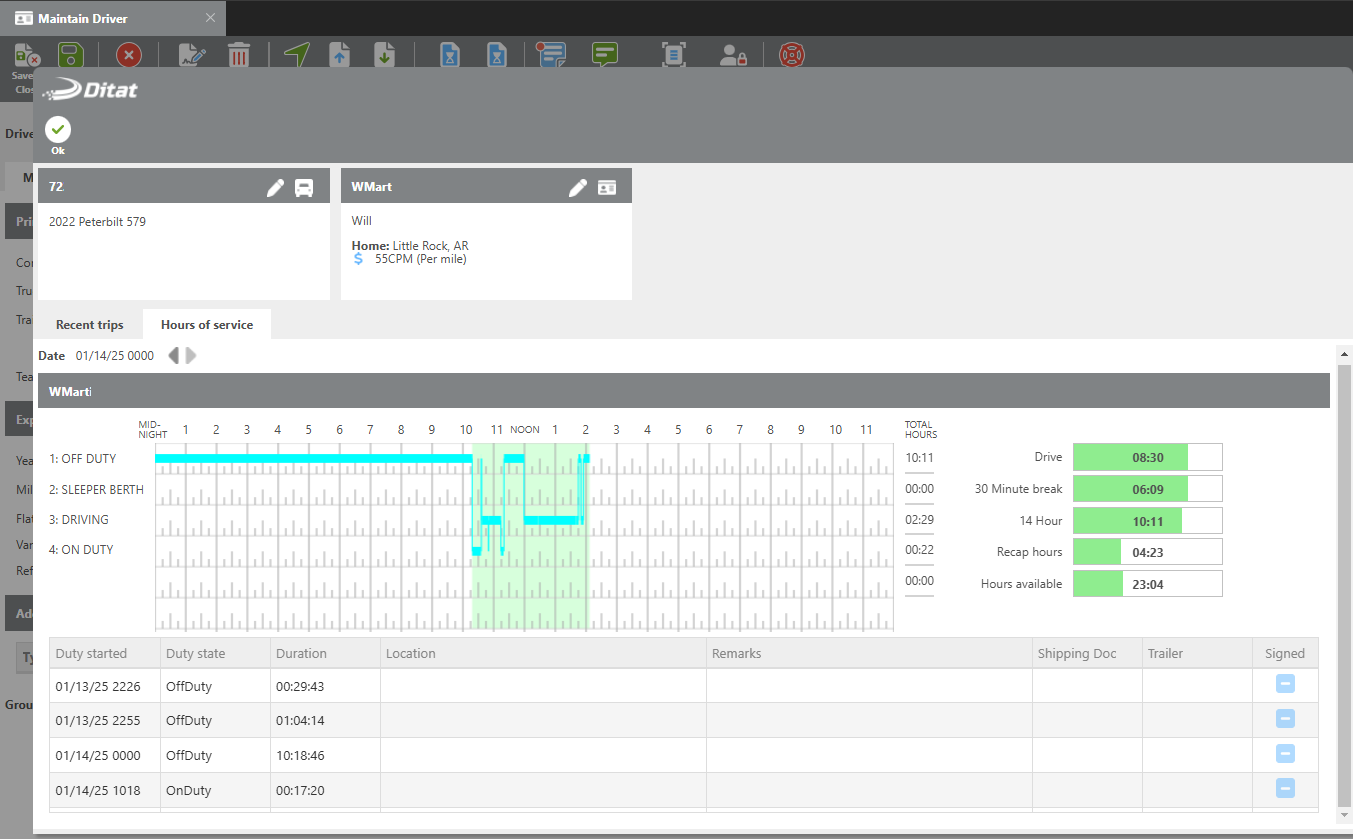This screenshot has width=1353, height=839.
Task: Sort by the Duration column header
Action: pos(302,654)
